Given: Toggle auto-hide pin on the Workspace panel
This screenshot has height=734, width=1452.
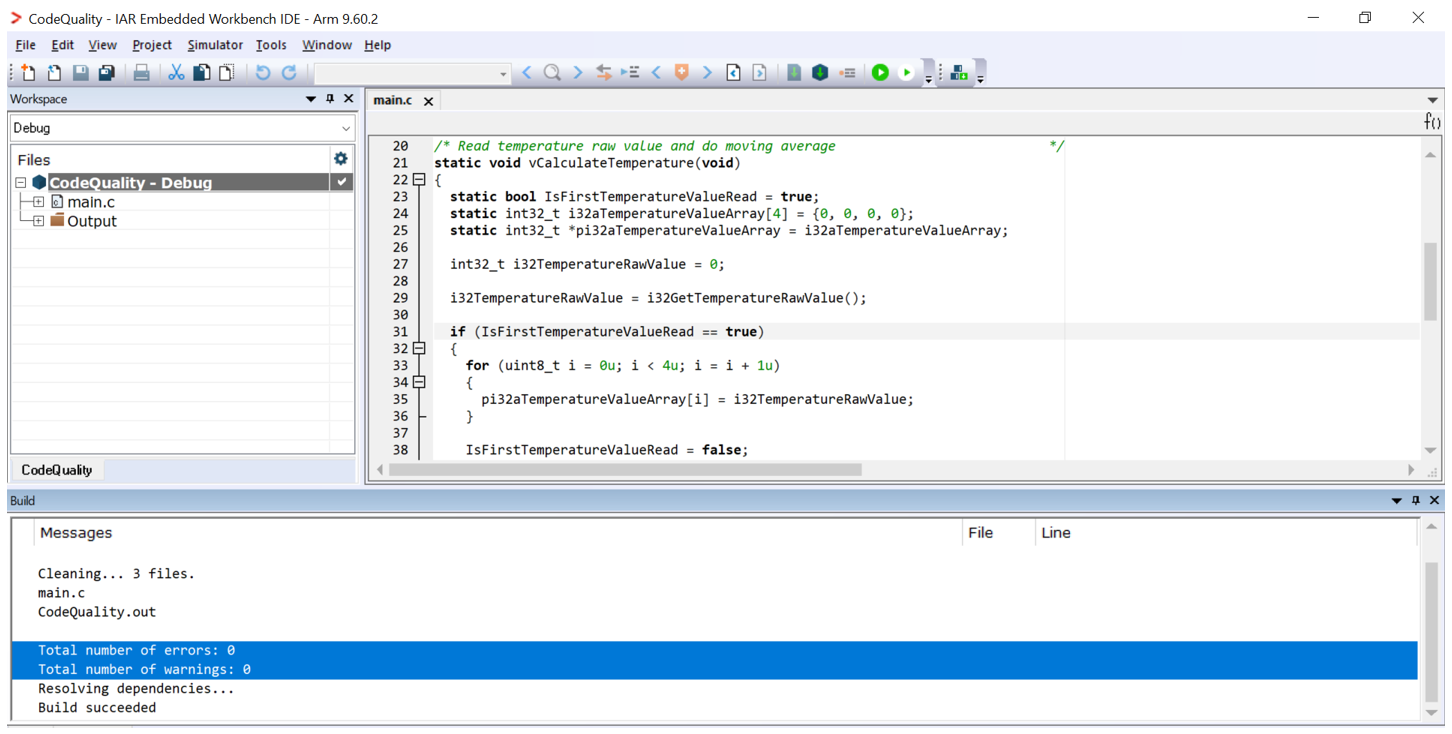Looking at the screenshot, I should point(328,98).
